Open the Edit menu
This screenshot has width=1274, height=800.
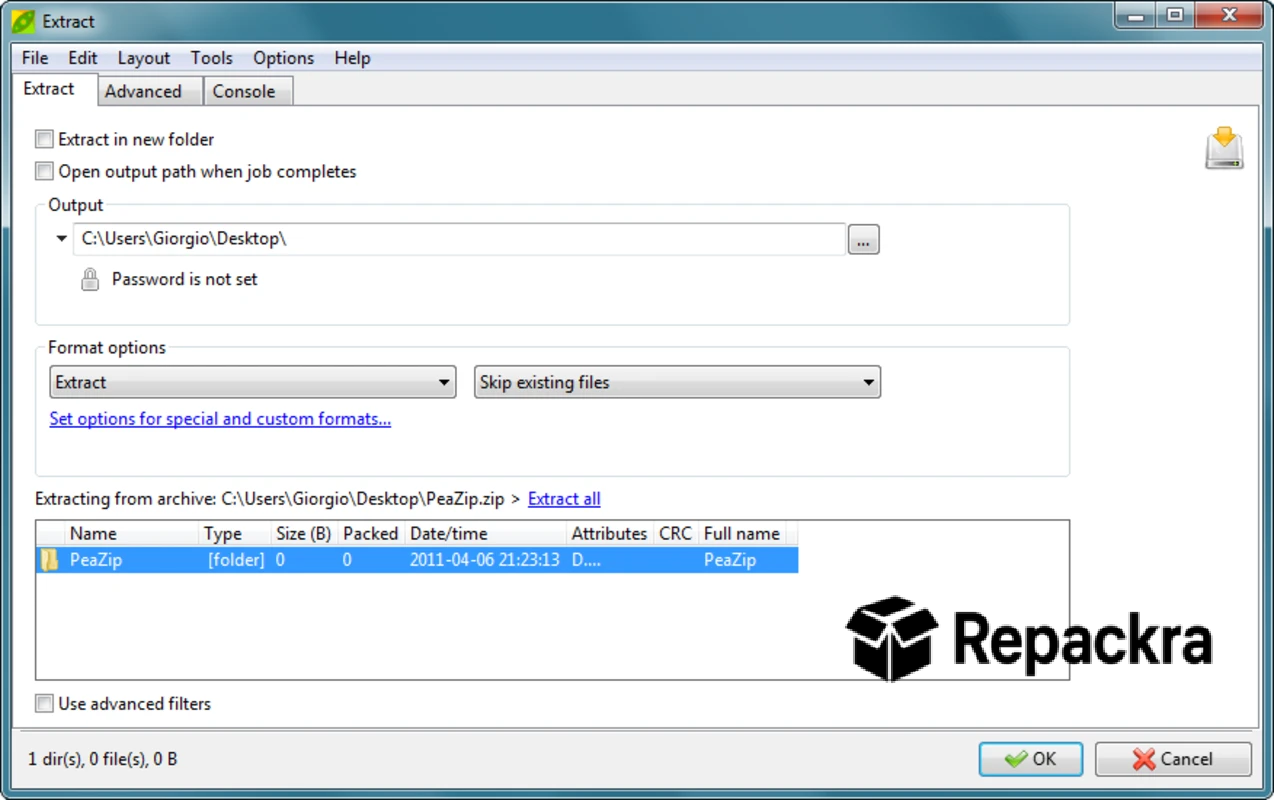point(82,58)
